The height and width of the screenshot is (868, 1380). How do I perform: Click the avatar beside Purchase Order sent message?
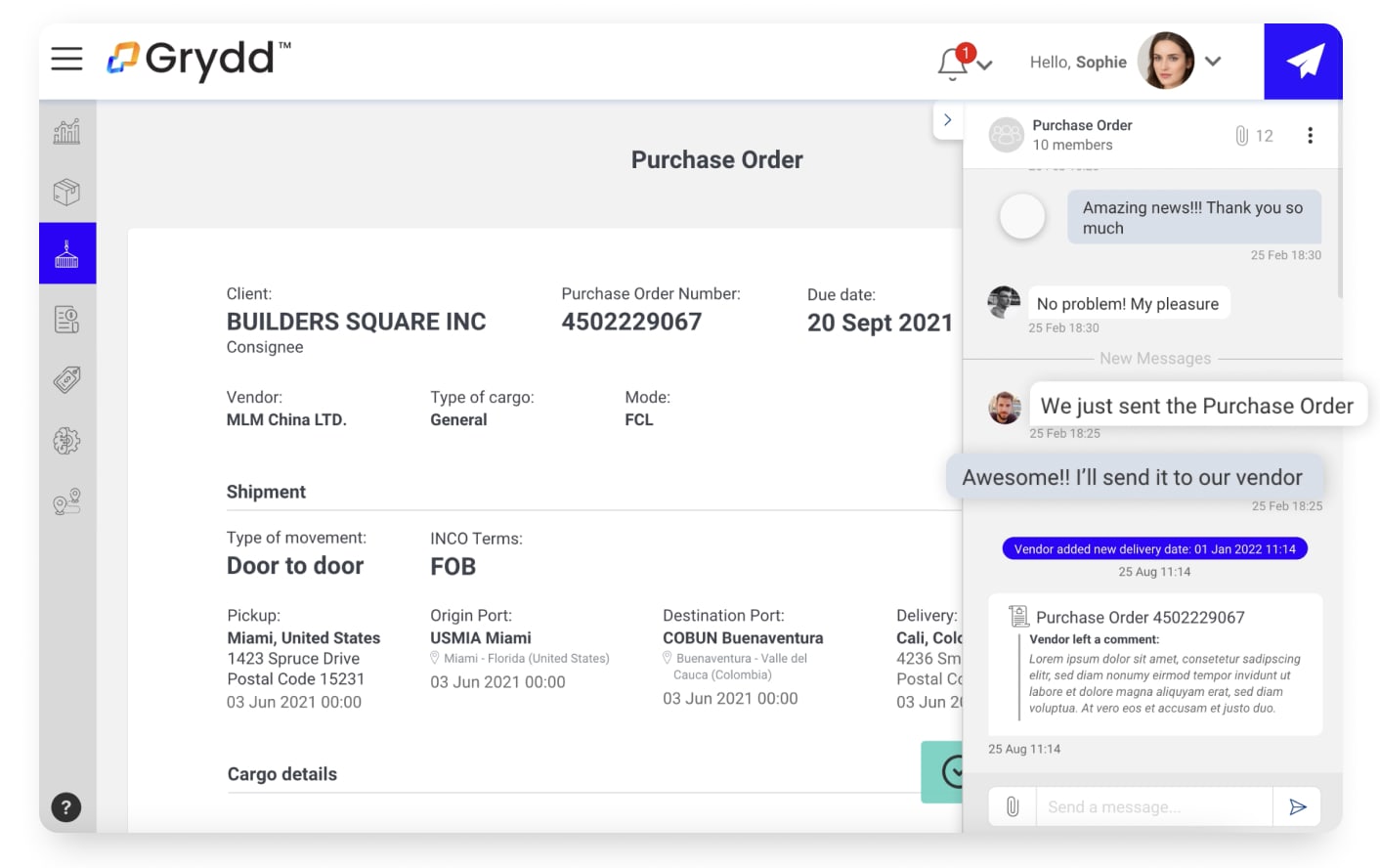[x=1005, y=407]
